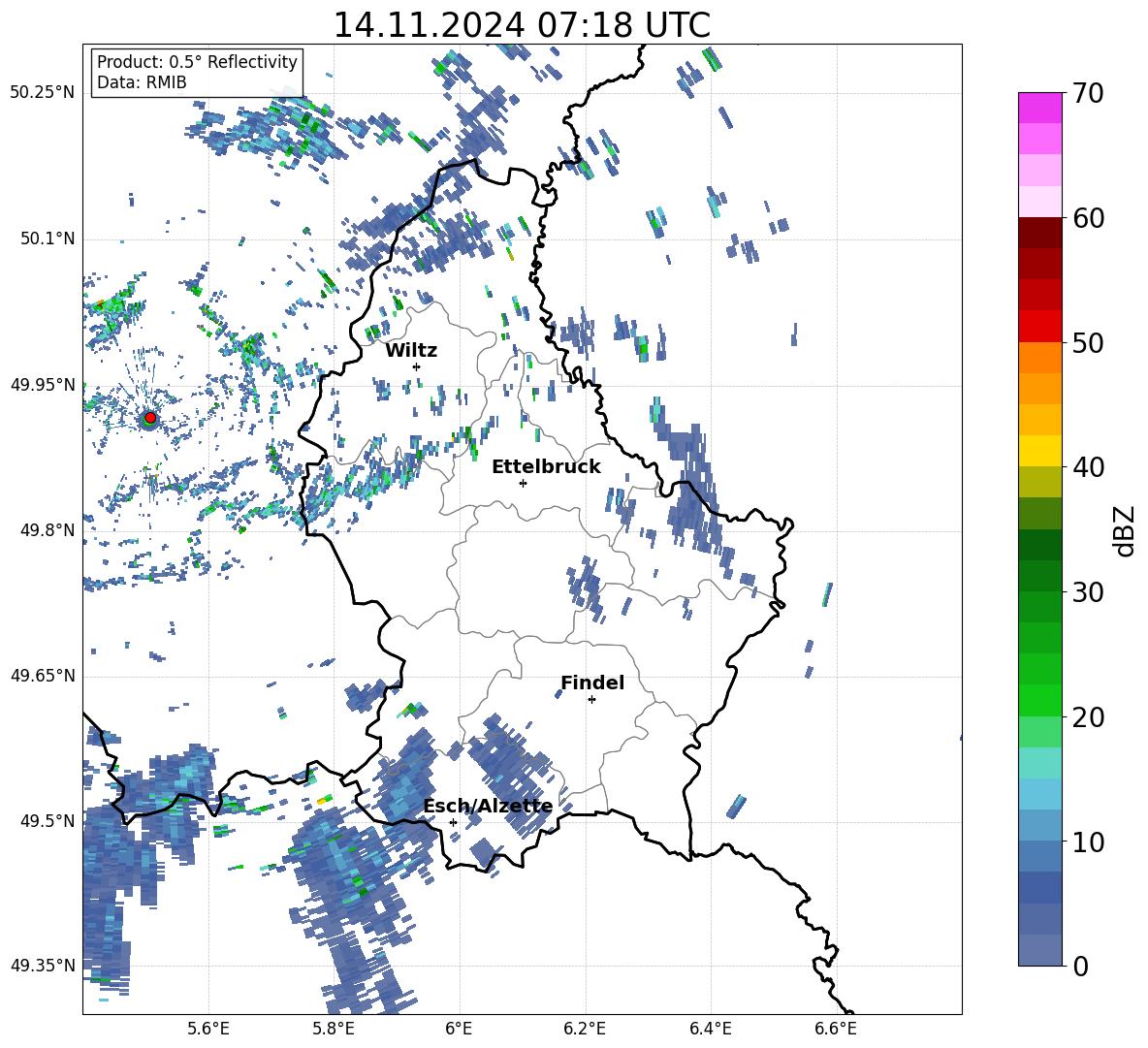
Task: Click the 49.65°N latitude label
Action: (44, 675)
